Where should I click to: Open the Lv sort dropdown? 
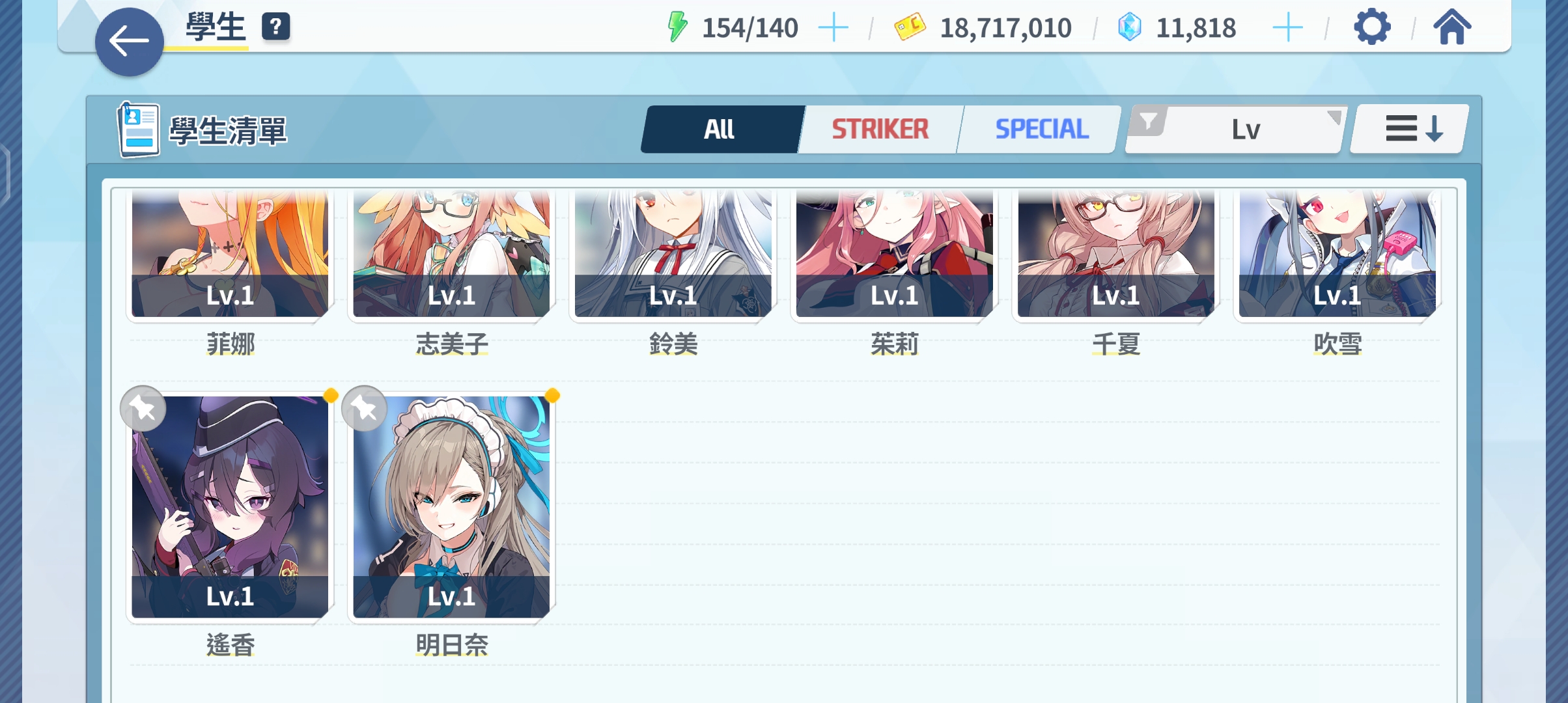coord(1245,130)
